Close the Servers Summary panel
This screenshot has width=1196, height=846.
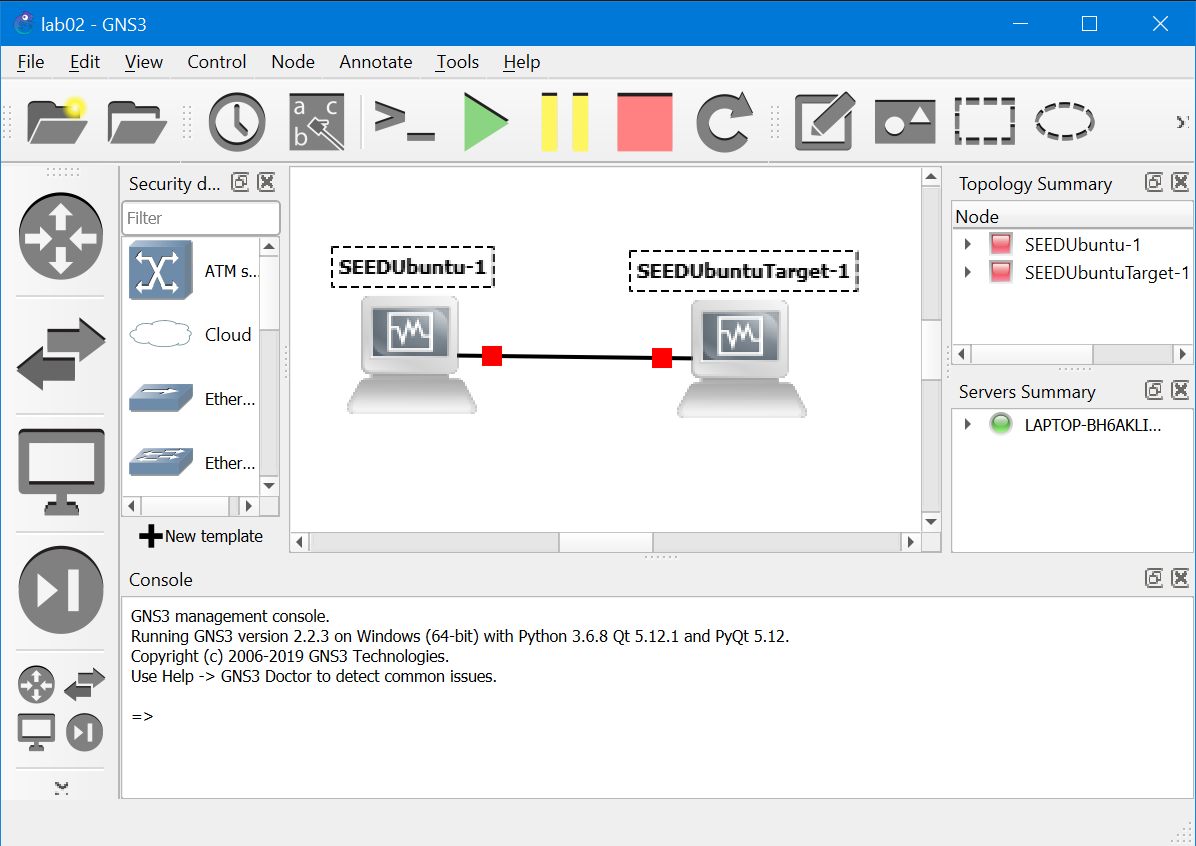pos(1180,391)
